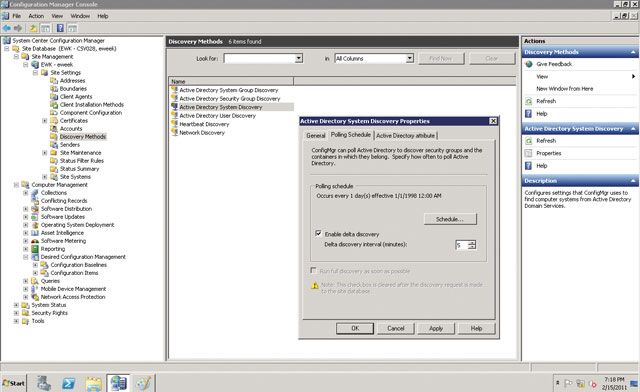
Task: Collapse the Site Settings tree node
Action: pos(35,73)
